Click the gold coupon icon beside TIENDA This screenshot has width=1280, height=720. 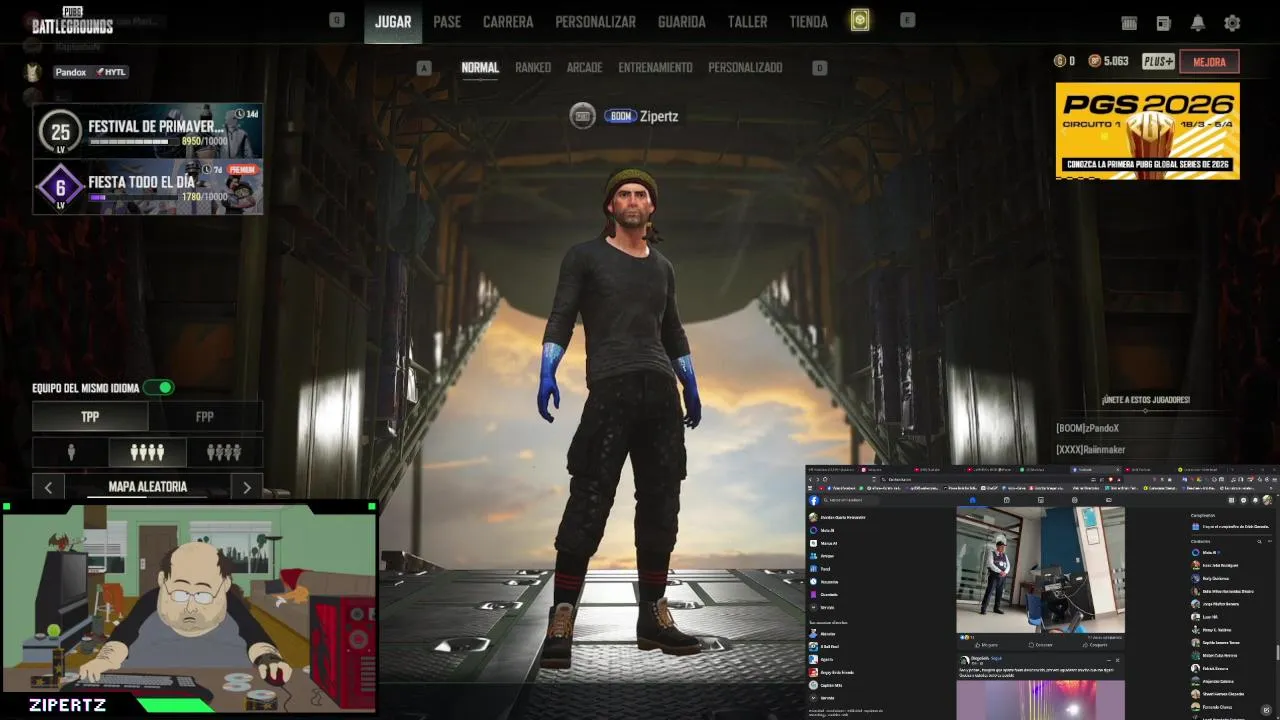860,21
